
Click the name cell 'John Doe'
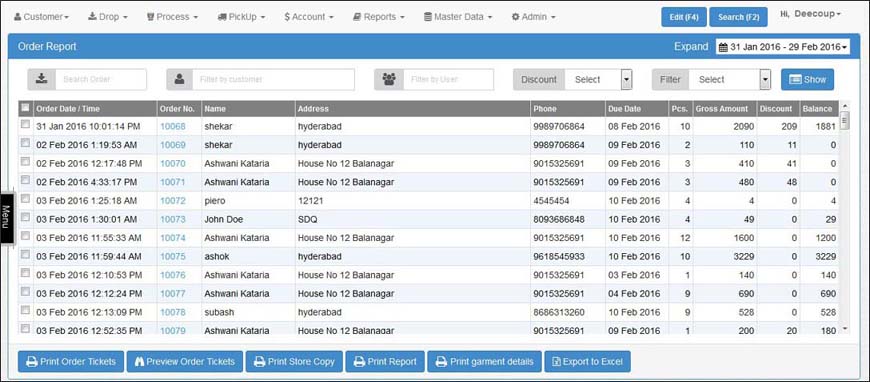(x=224, y=219)
